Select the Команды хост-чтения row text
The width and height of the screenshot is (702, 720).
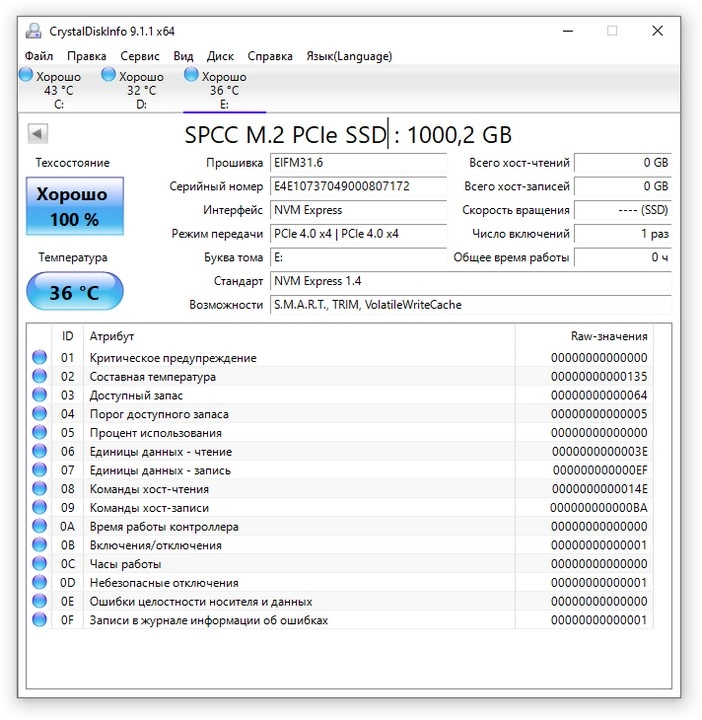149,489
